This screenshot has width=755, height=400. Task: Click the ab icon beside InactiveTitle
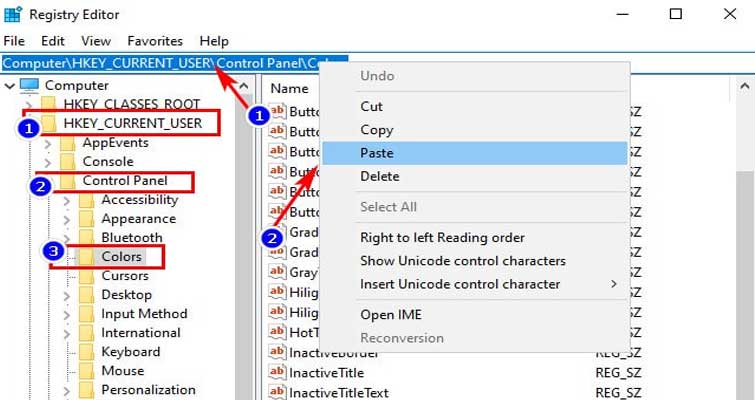click(277, 372)
